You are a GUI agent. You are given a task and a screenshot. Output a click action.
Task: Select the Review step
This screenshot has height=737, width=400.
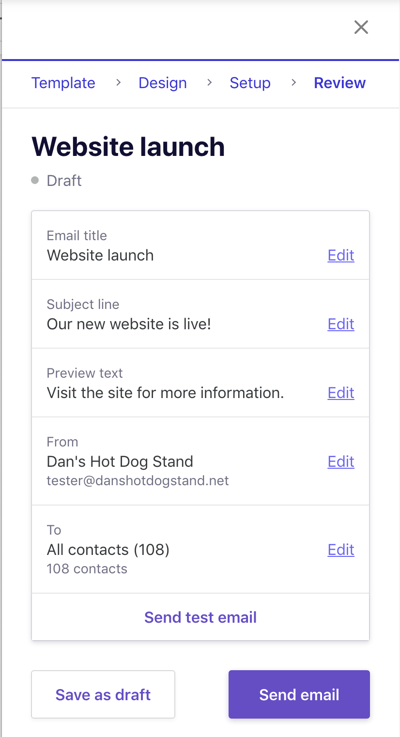pyautogui.click(x=339, y=83)
